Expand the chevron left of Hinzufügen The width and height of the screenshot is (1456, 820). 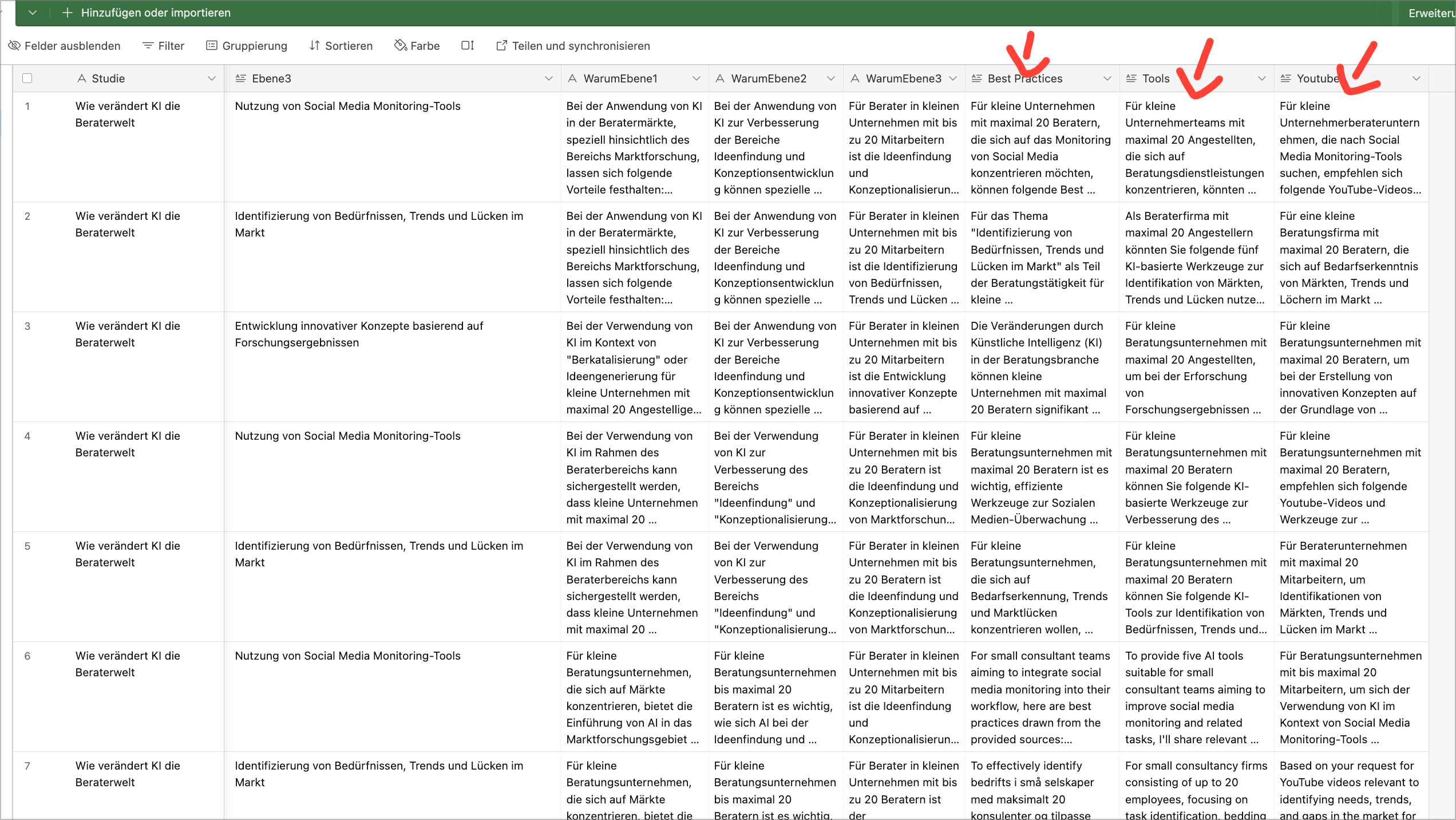pyautogui.click(x=33, y=13)
